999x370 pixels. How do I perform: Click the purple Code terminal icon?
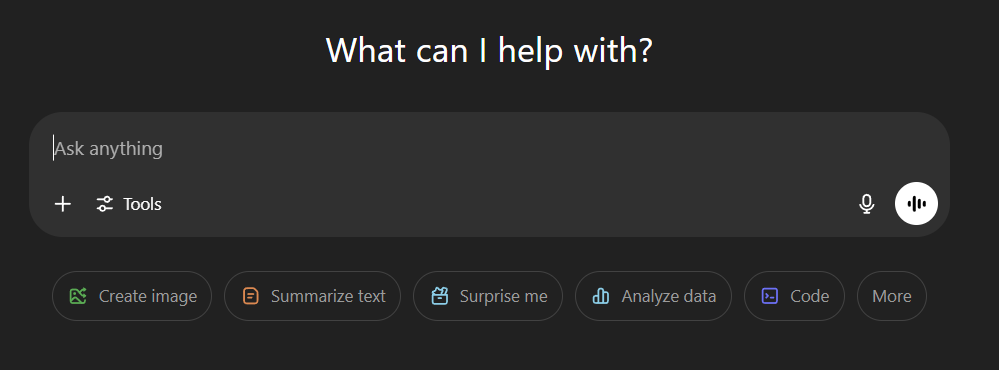pos(770,296)
